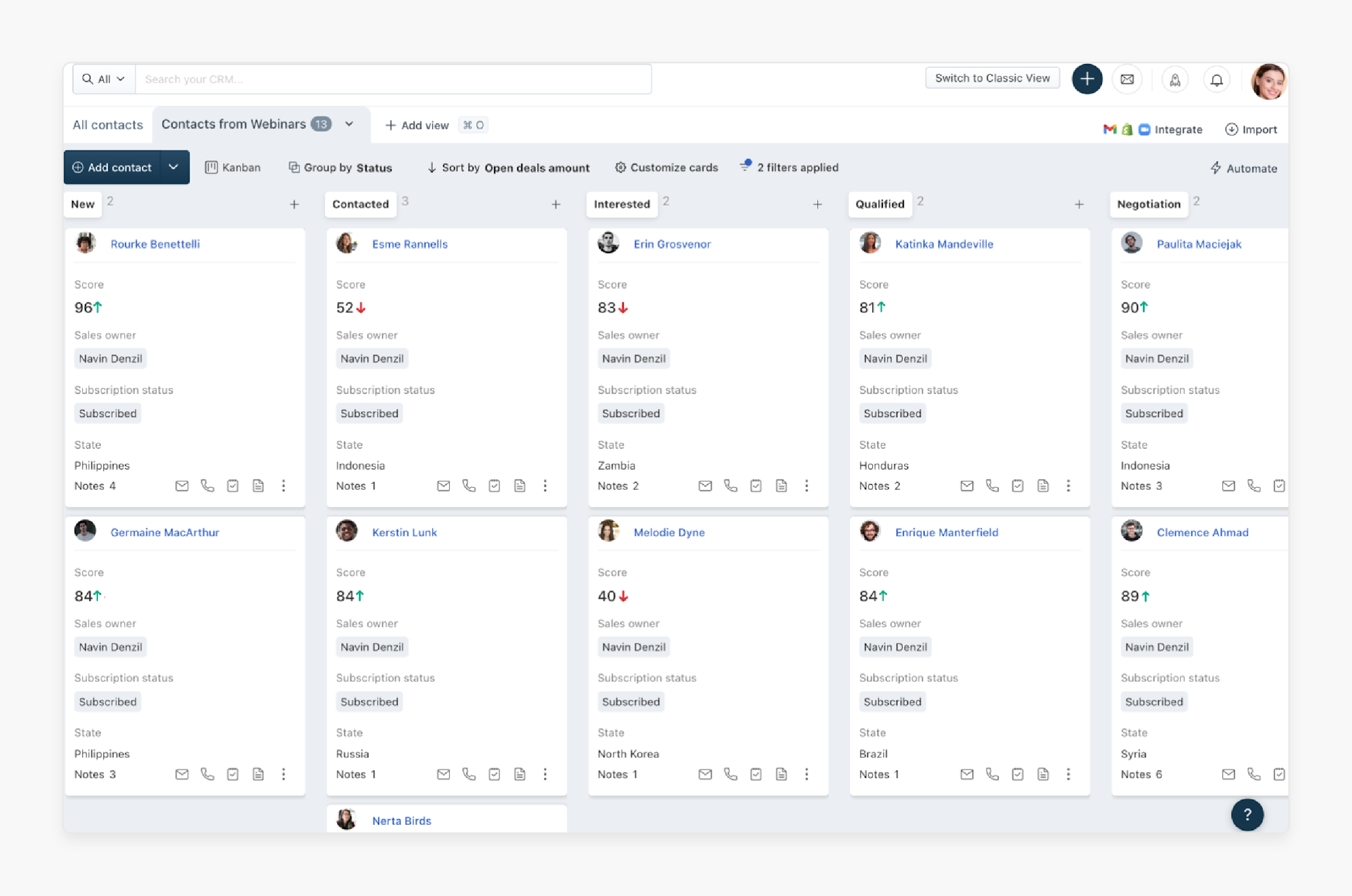Add task for Rourke Benettelli card
Viewport: 1352px width, 896px height.
point(233,486)
